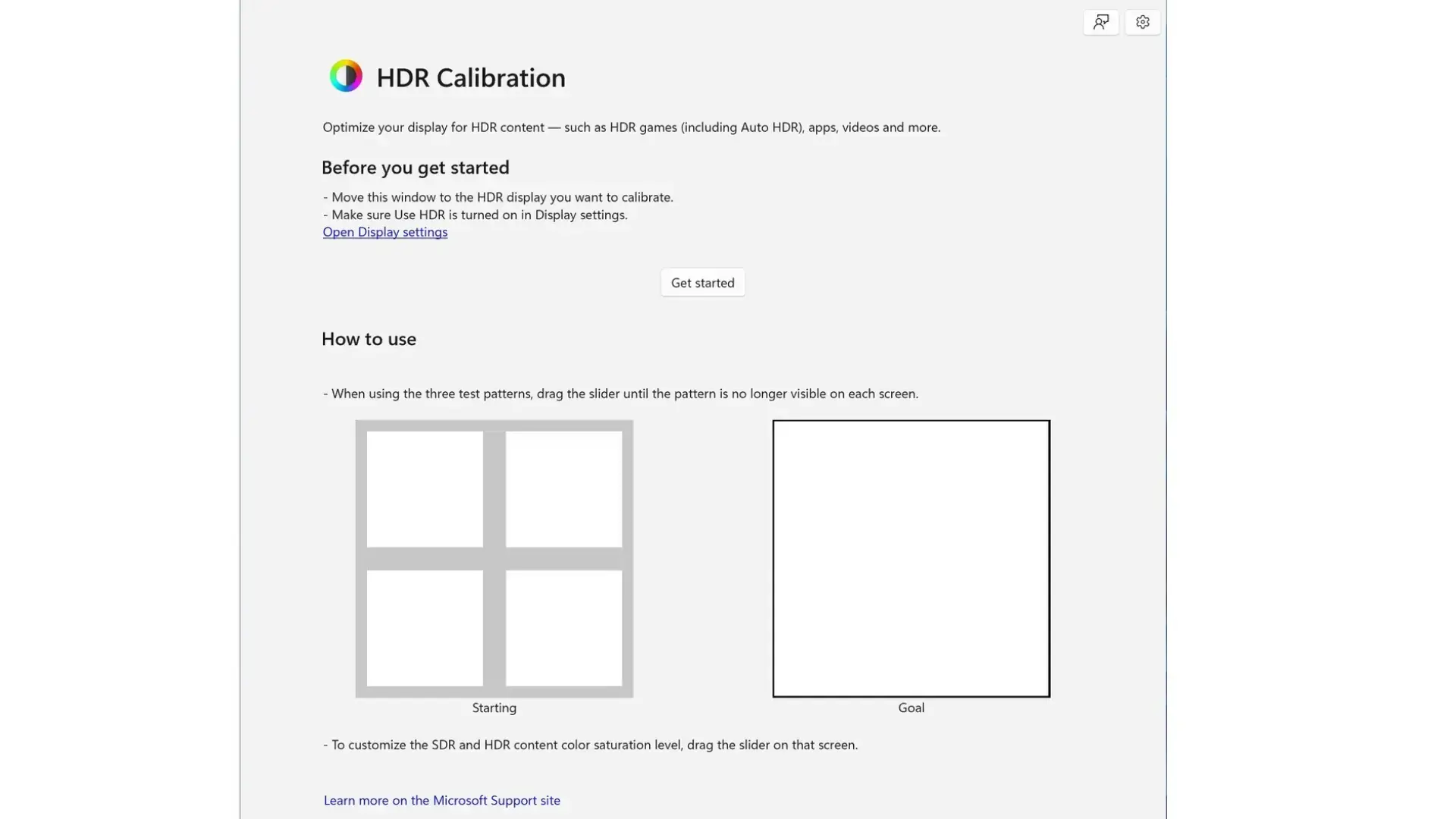Click the Get started button
Screen dimensions: 1456x819
702,282
